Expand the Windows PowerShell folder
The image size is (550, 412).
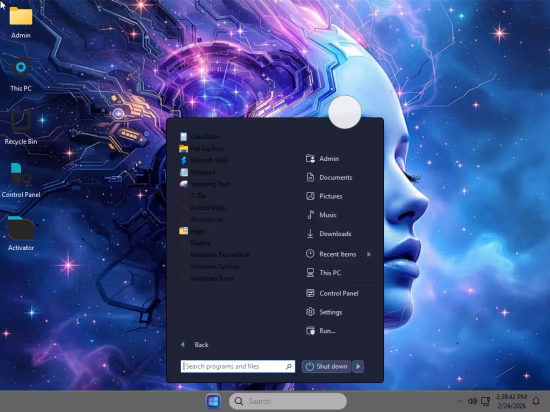[x=215, y=255]
